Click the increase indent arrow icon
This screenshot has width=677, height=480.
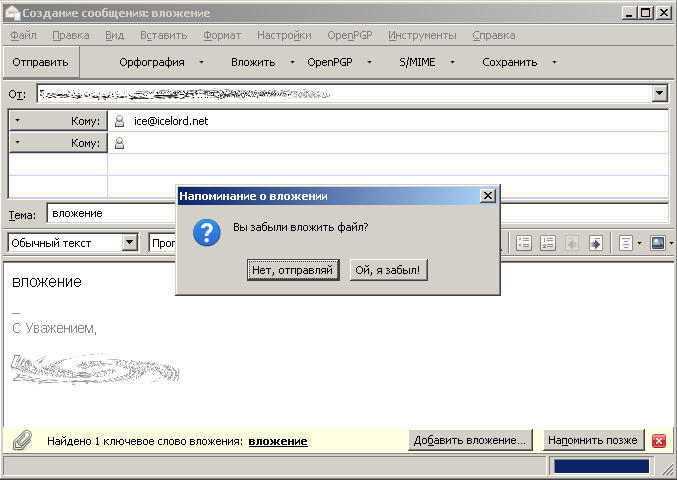pos(595,243)
